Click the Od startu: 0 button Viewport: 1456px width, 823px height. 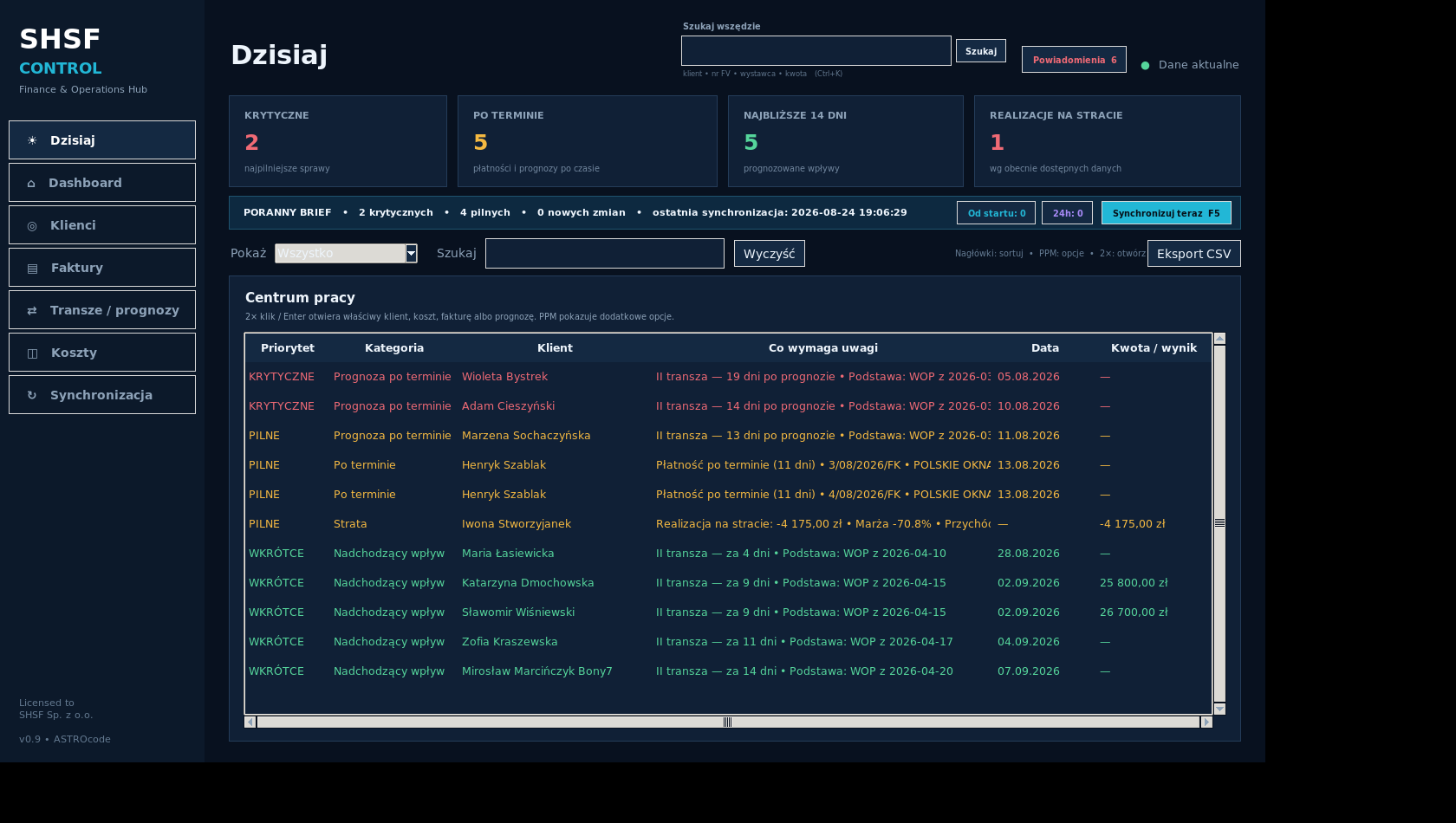click(996, 213)
